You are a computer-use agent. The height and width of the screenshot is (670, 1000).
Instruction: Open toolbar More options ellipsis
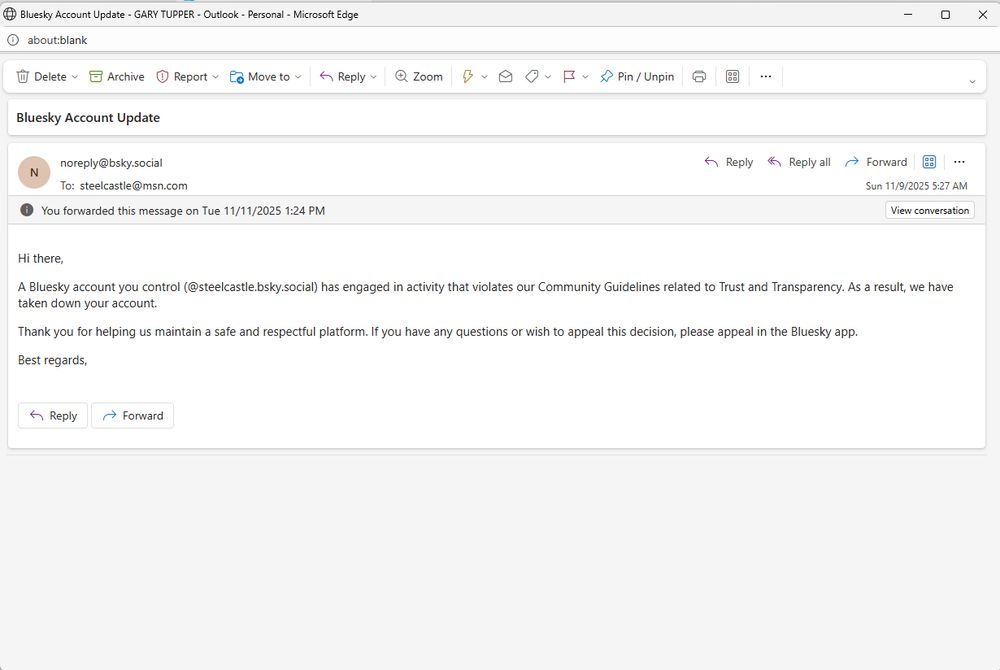(x=766, y=76)
